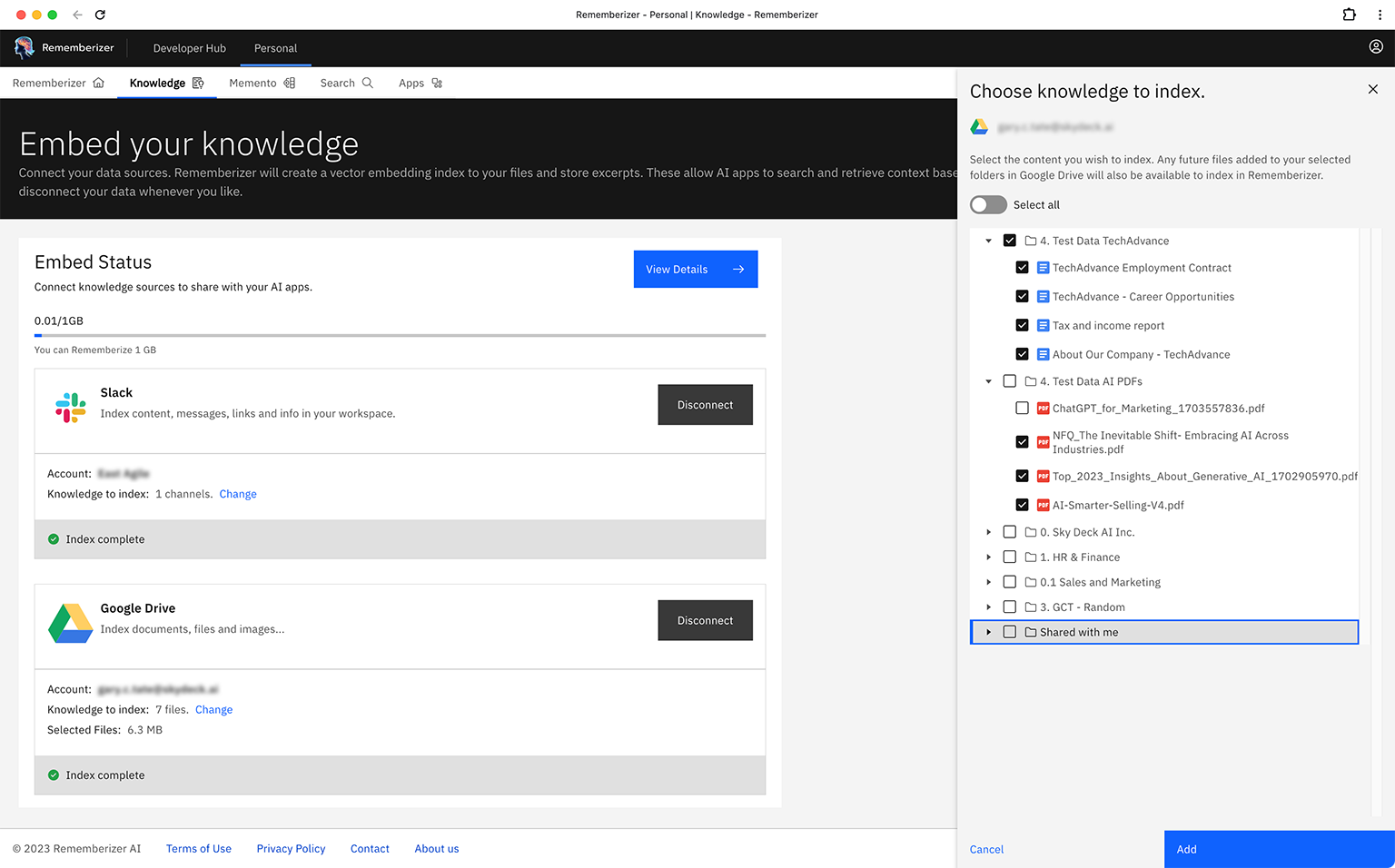Expand the Shared with me folder
1395x868 pixels.
(x=989, y=632)
